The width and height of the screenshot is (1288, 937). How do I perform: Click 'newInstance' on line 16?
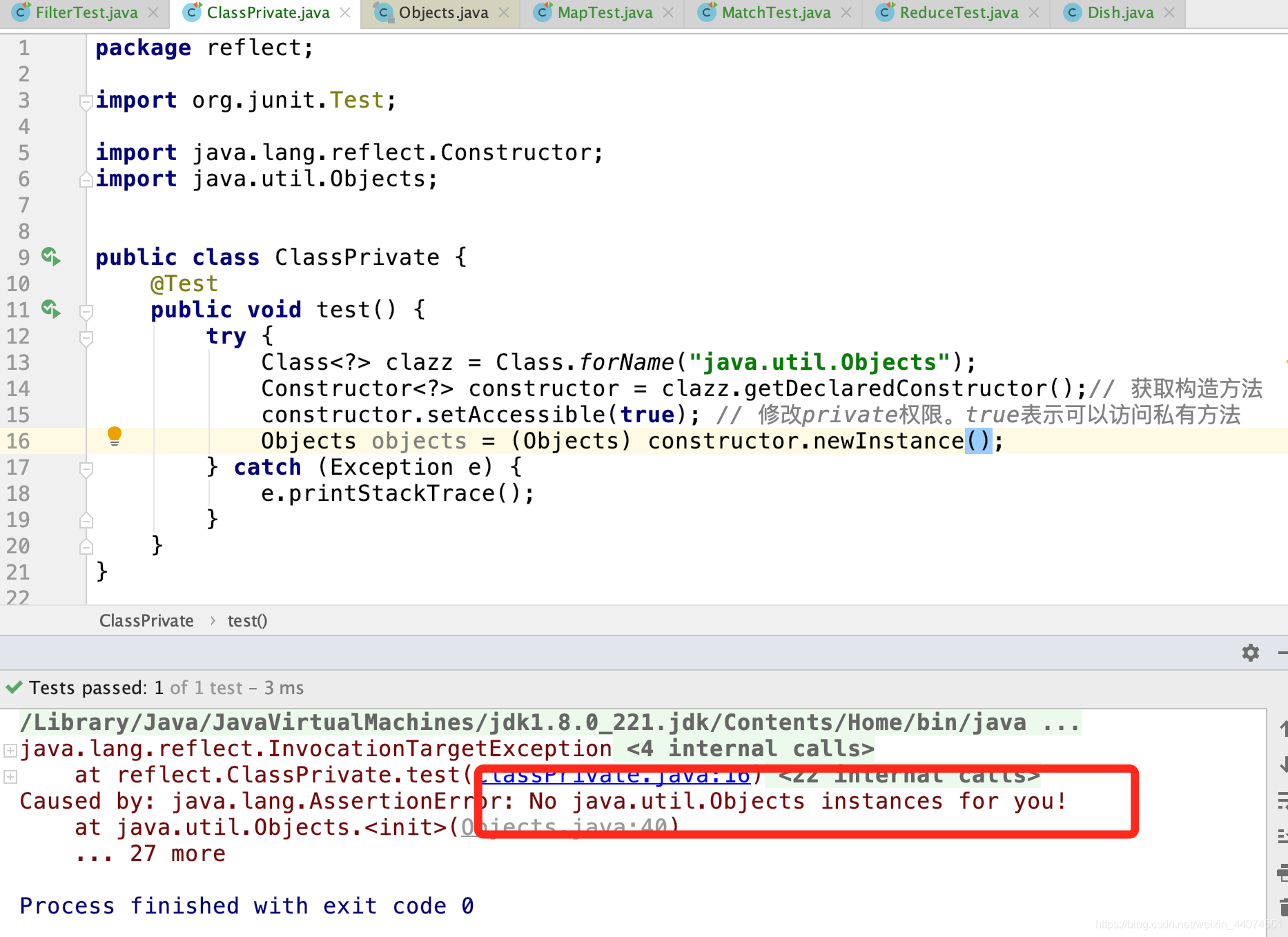(x=888, y=441)
